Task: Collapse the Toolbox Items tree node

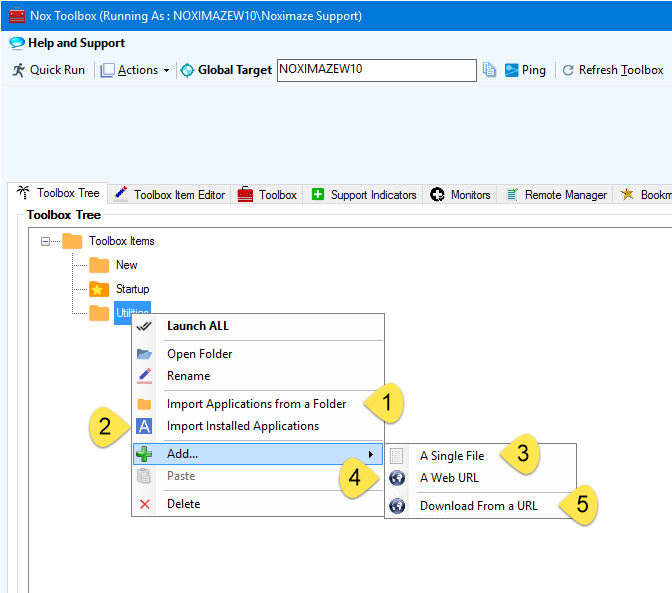Action: (45, 242)
